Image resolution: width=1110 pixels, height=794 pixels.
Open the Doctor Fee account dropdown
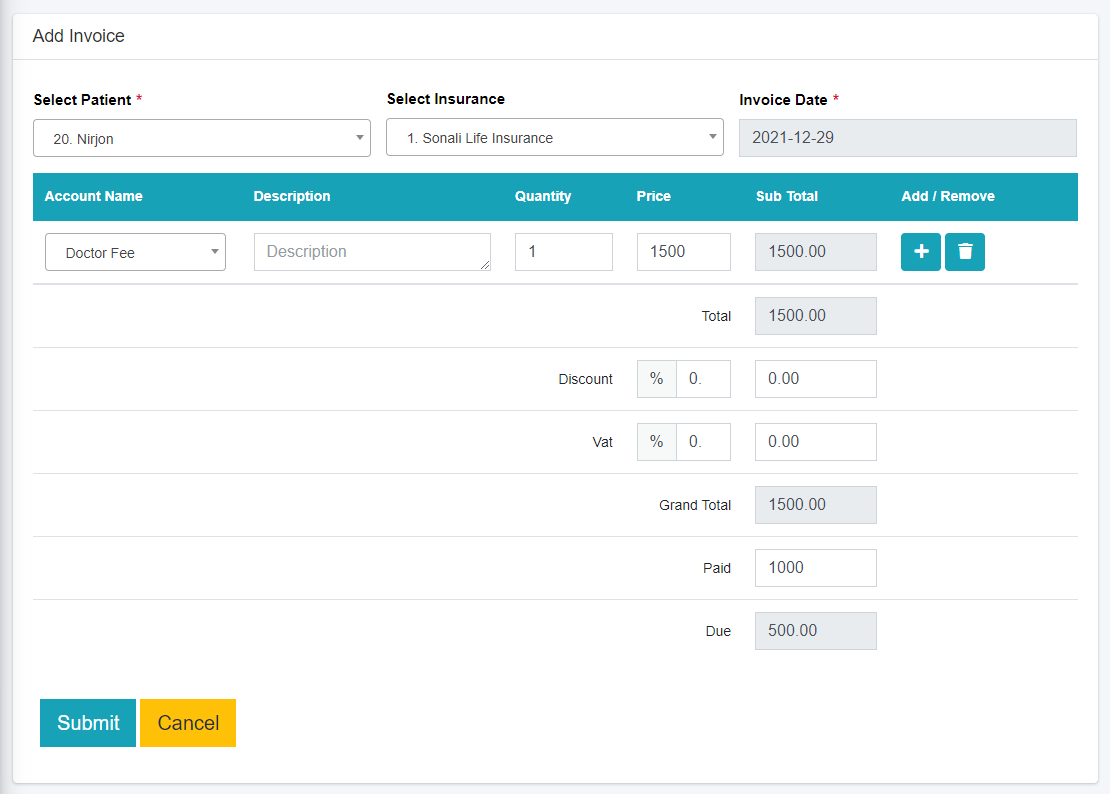135,253
